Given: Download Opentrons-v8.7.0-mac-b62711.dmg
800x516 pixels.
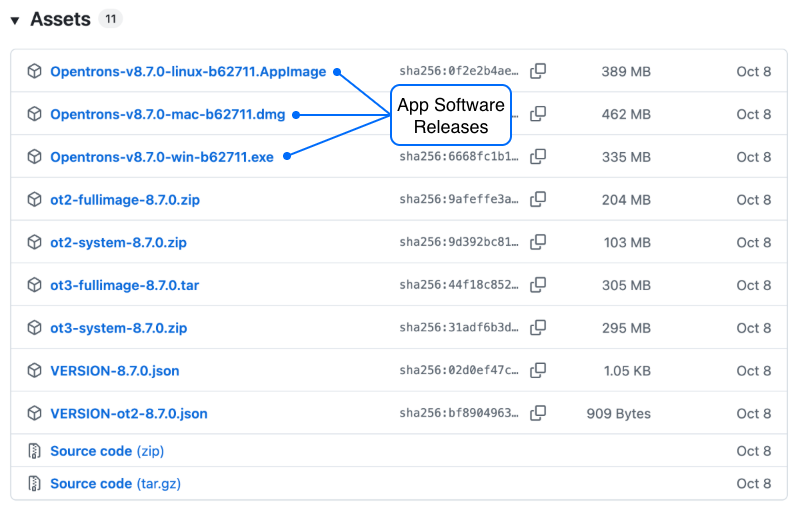Looking at the screenshot, I should click(167, 114).
